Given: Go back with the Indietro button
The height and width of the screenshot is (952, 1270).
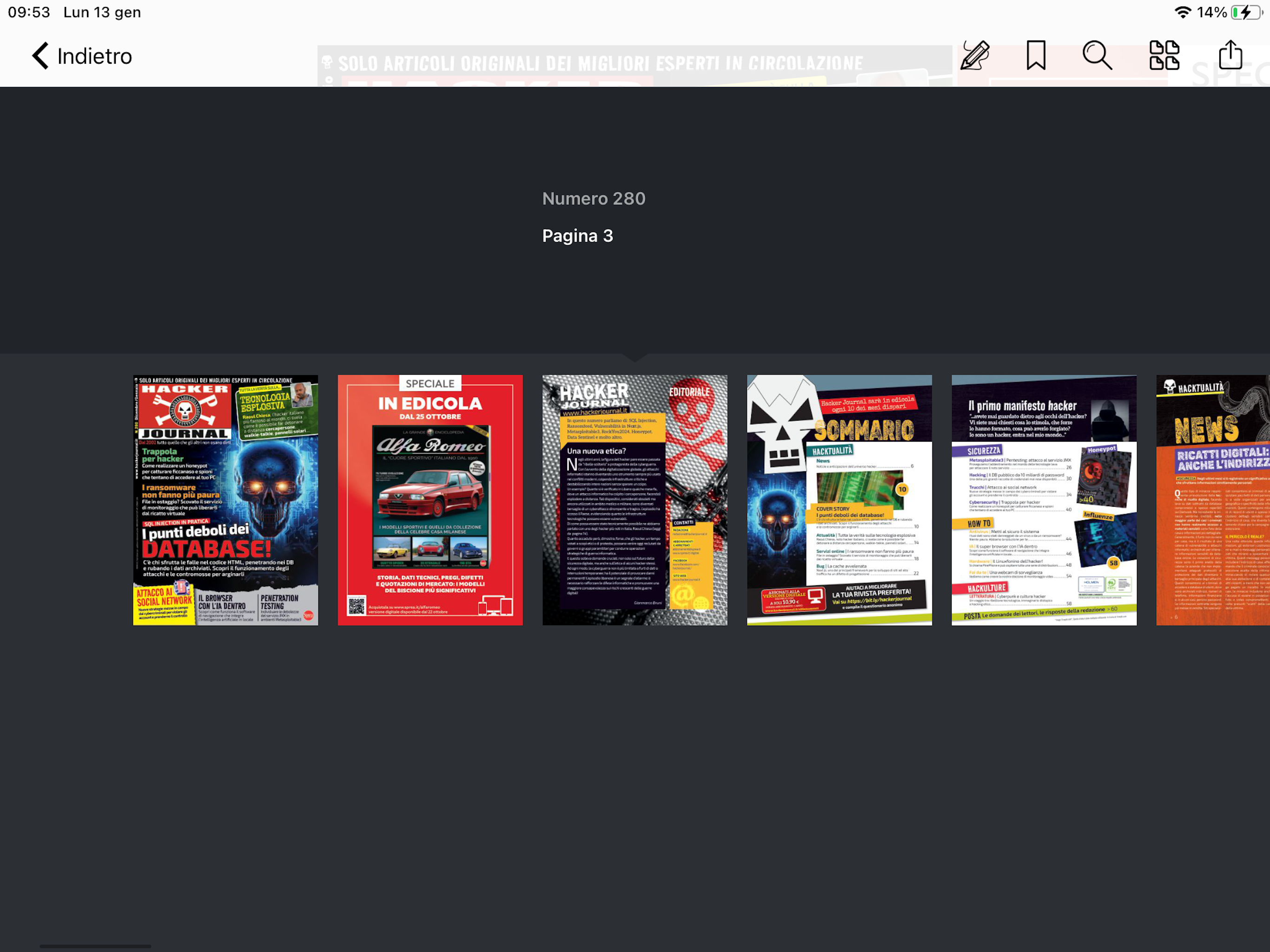Looking at the screenshot, I should point(82,56).
